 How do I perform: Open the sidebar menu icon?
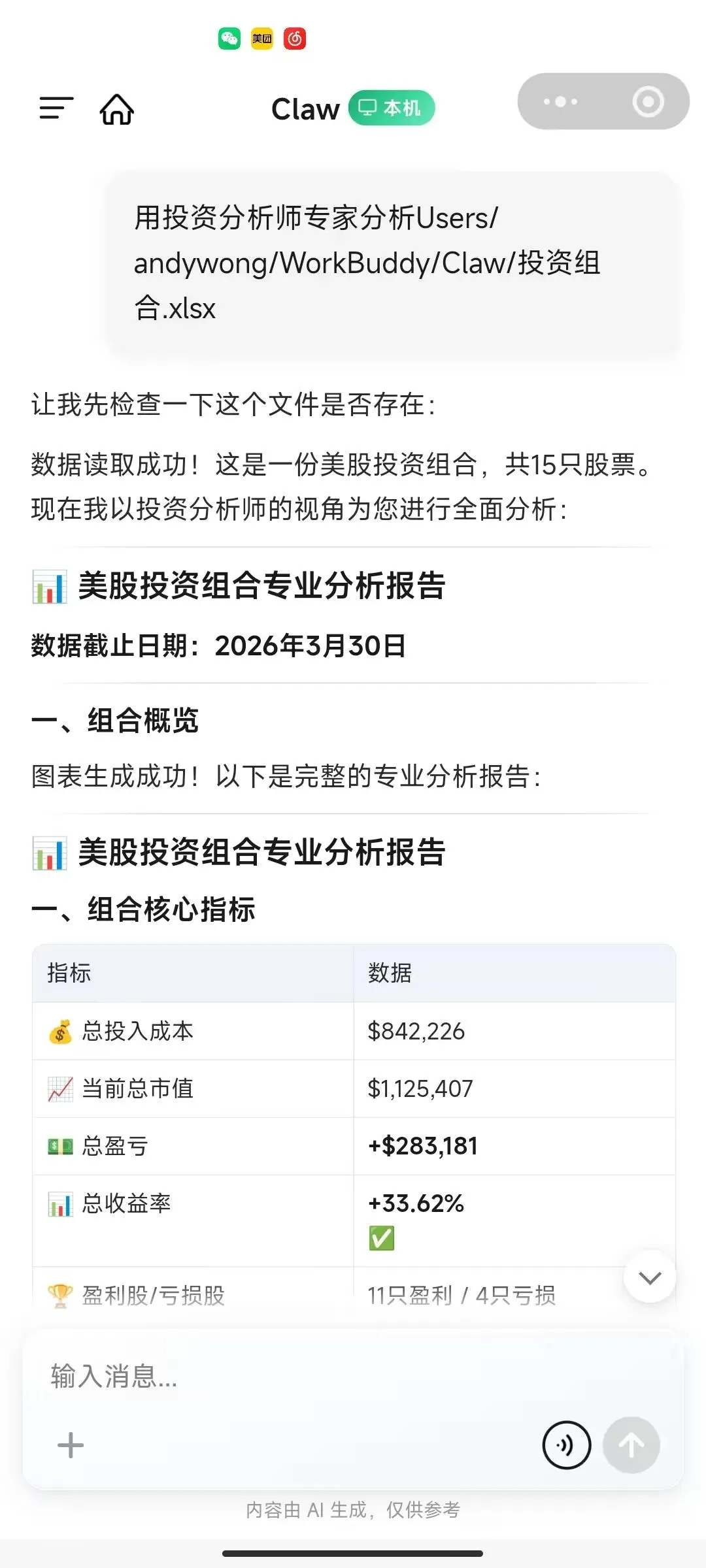[56, 108]
